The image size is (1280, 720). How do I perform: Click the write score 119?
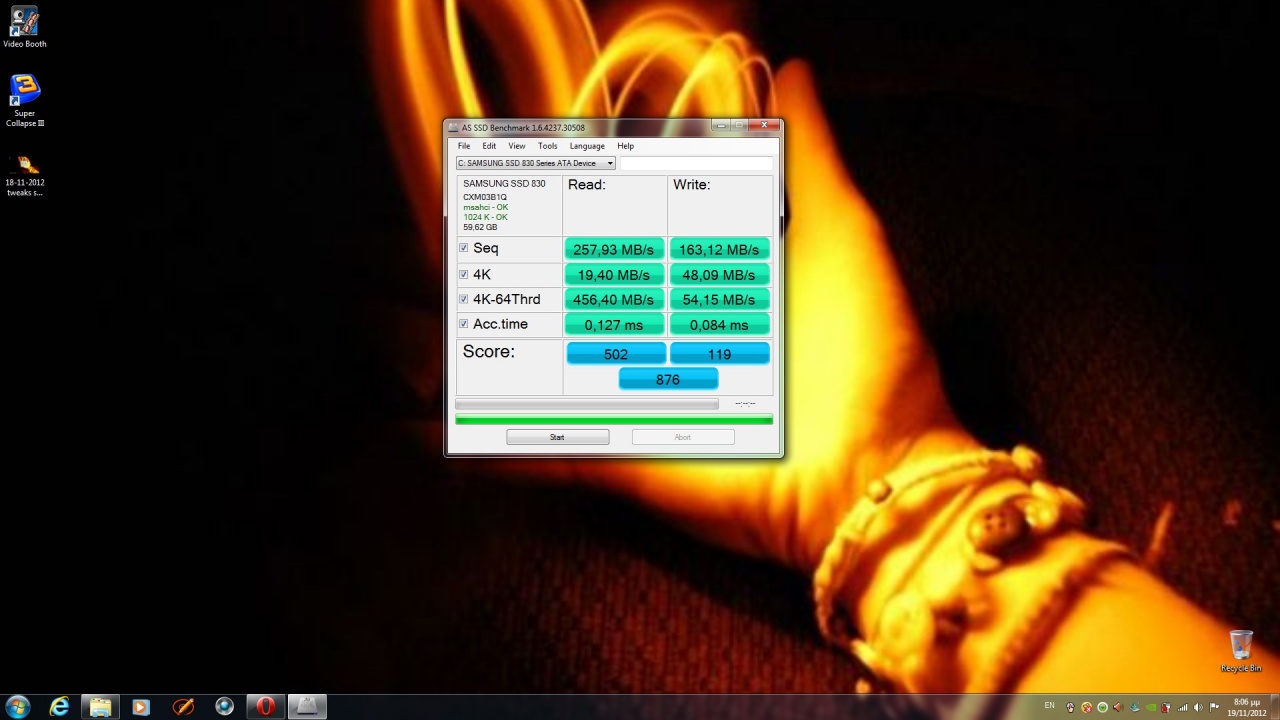tap(719, 354)
